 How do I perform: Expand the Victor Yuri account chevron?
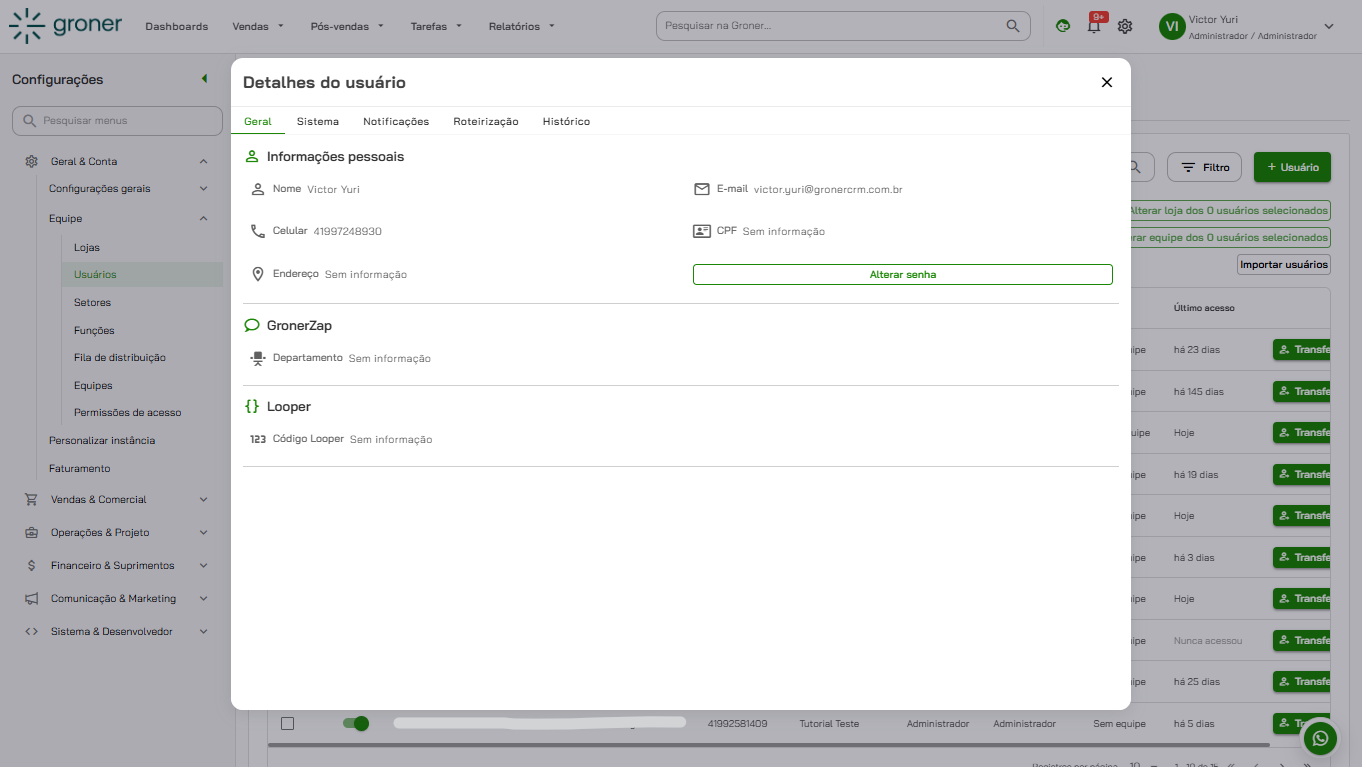click(1329, 27)
